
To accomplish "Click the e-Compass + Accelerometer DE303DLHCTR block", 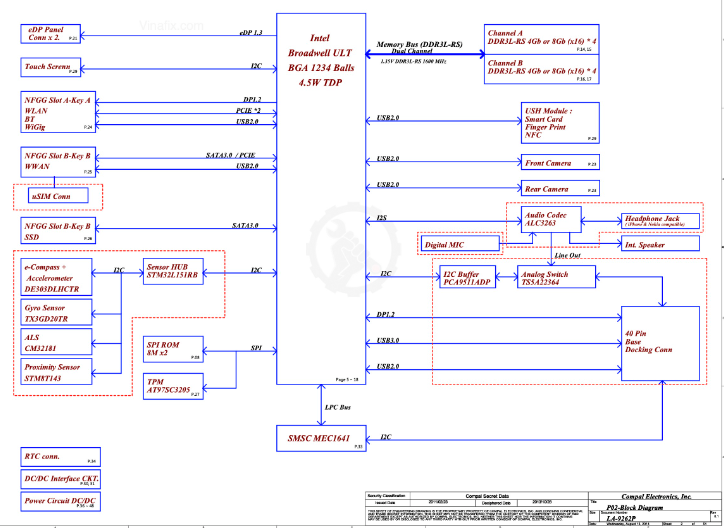I will click(x=56, y=277).
